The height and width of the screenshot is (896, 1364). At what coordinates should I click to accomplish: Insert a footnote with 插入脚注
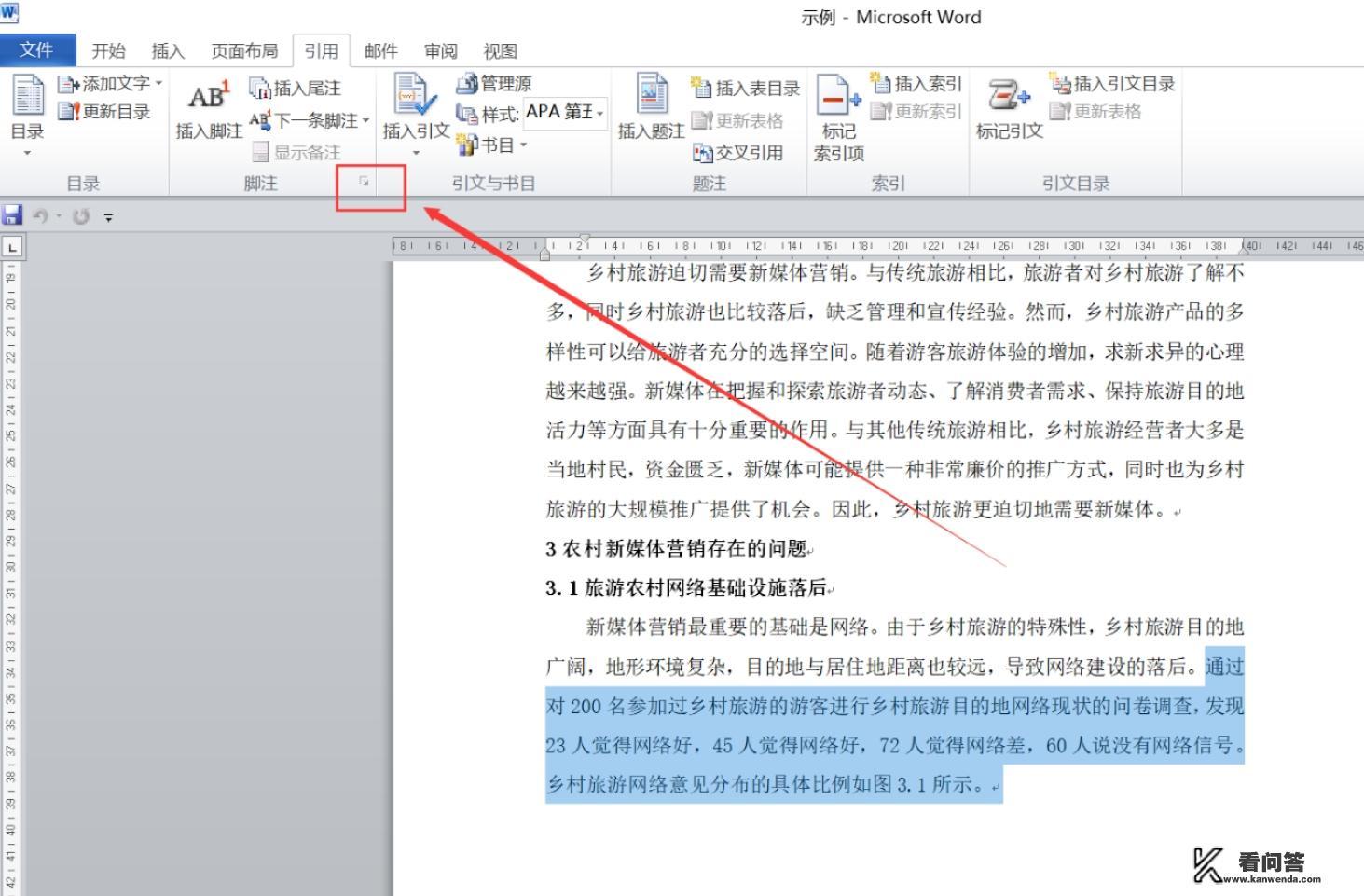click(x=209, y=111)
